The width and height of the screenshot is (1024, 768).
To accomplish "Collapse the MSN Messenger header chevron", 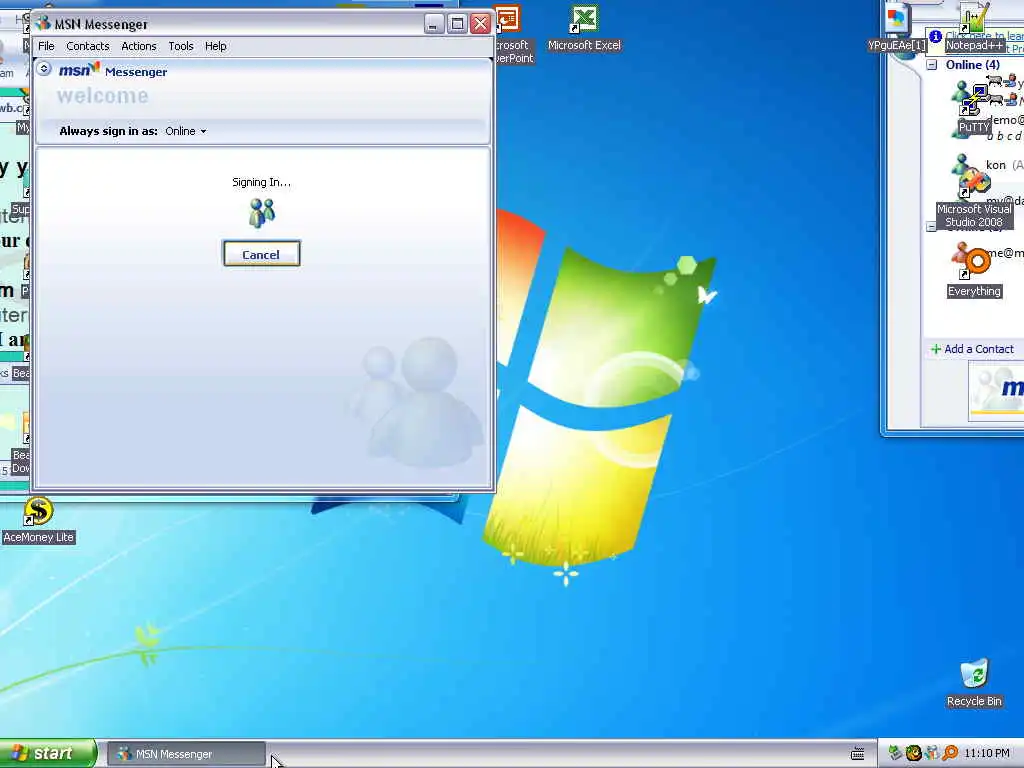I will click(44, 69).
